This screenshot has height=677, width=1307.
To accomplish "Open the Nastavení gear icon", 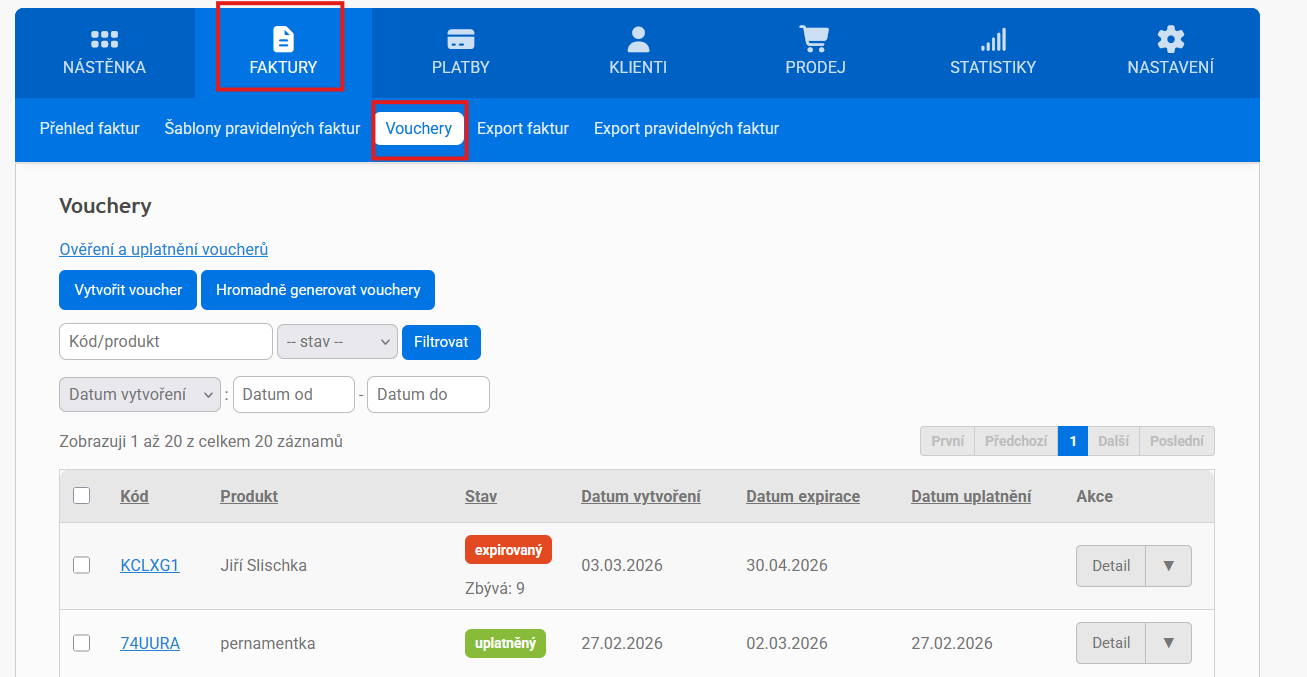I will (1170, 39).
